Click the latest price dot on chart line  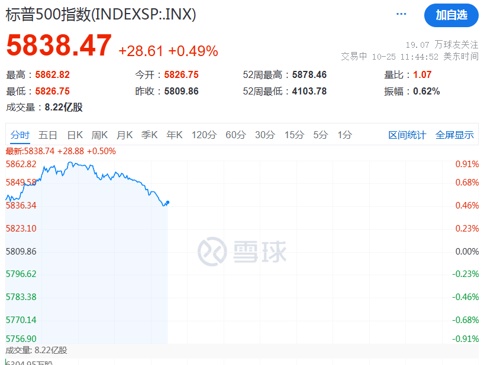168,202
